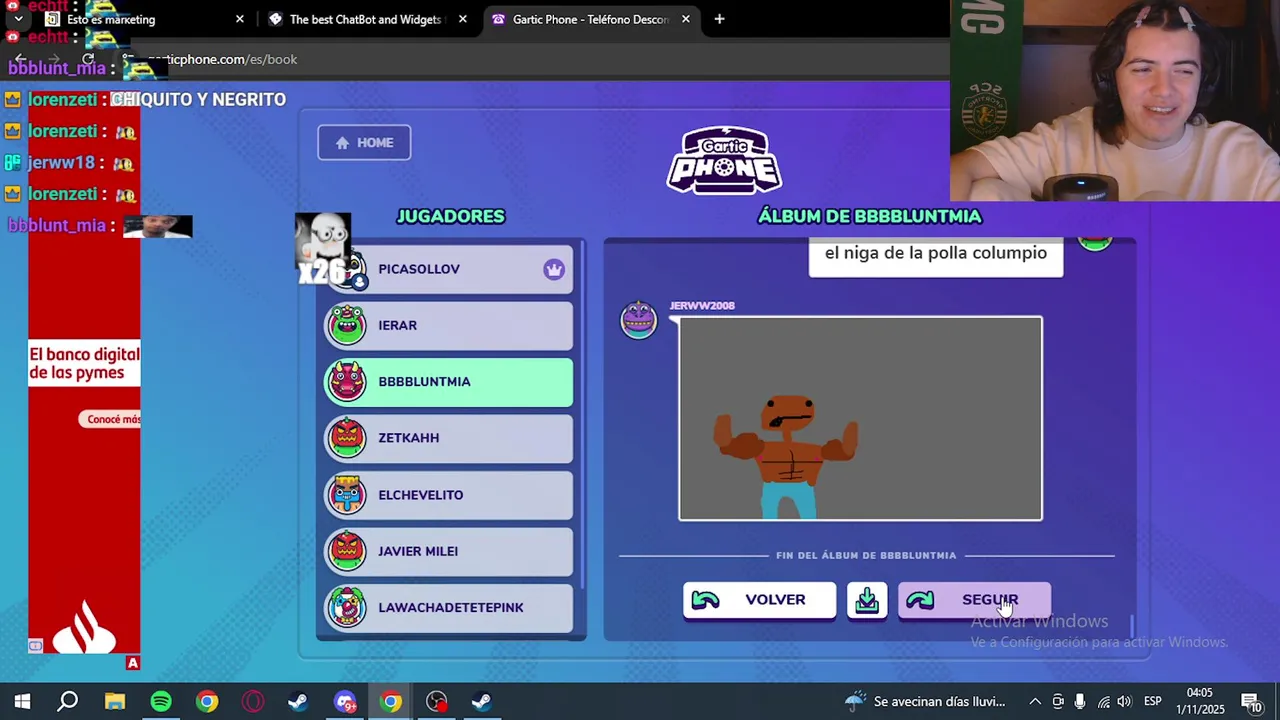Click the microphone tray icon
Viewport: 1280px width, 720px height.
pos(1080,701)
